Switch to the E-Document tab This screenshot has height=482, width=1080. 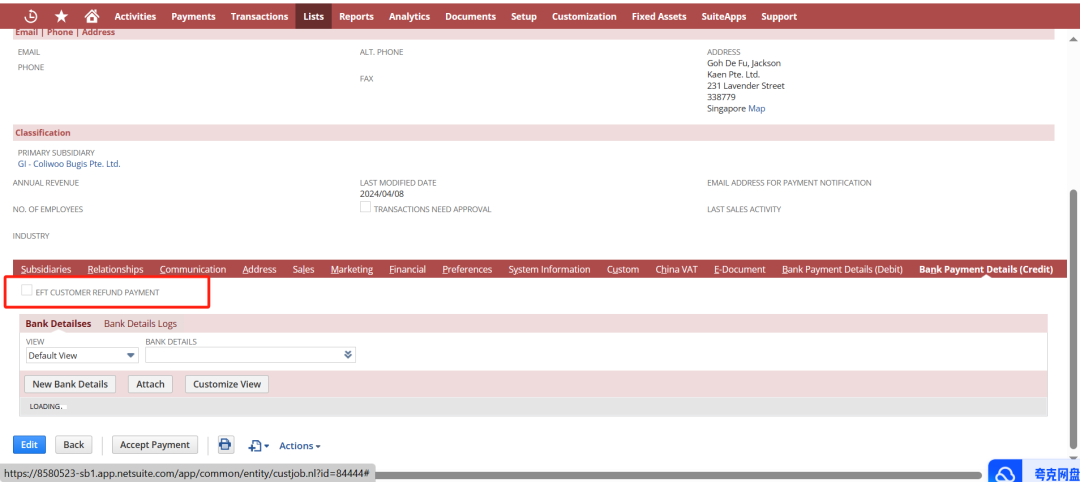[740, 269]
